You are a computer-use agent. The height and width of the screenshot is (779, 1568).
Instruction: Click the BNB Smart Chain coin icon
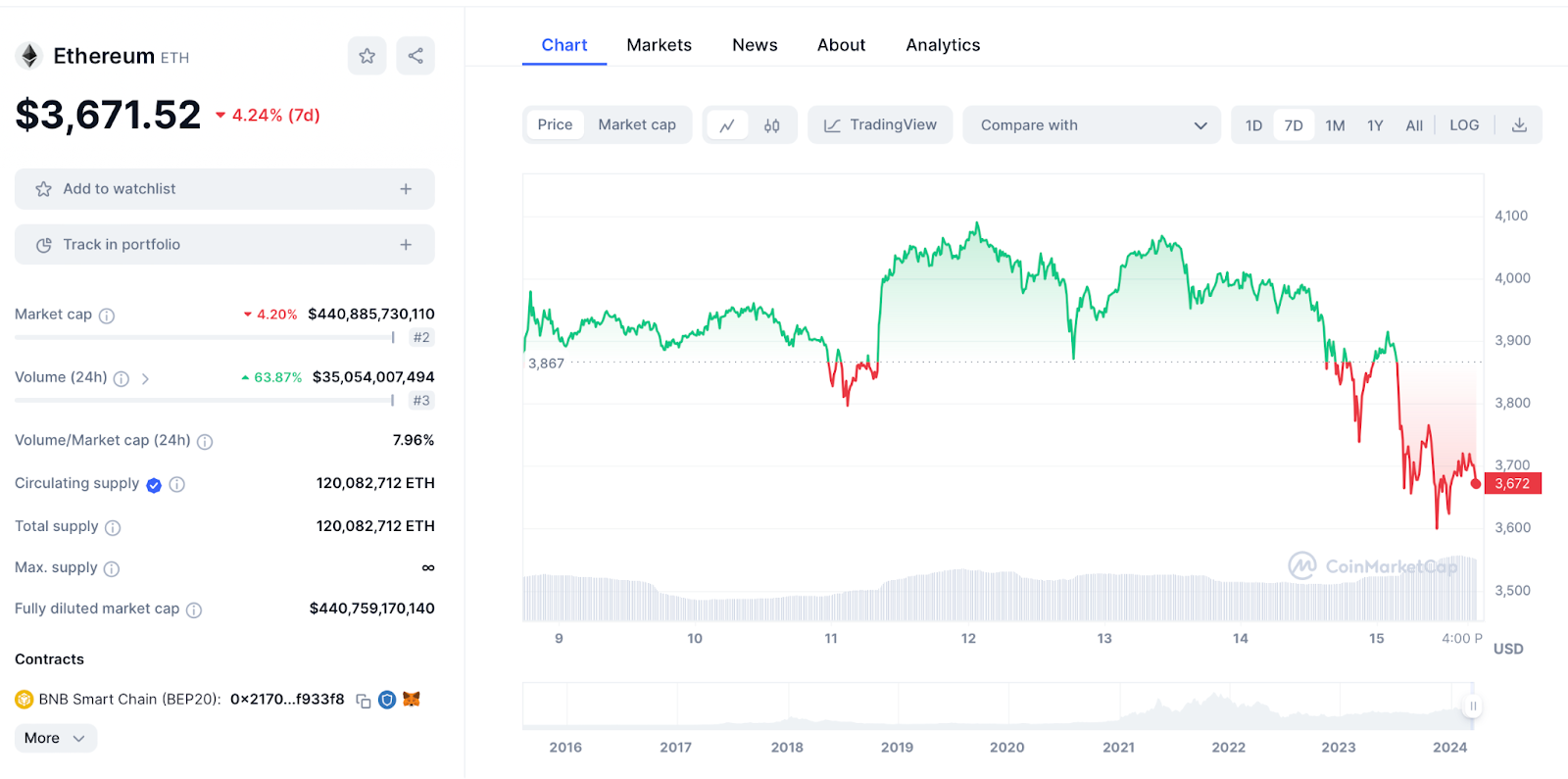24,700
